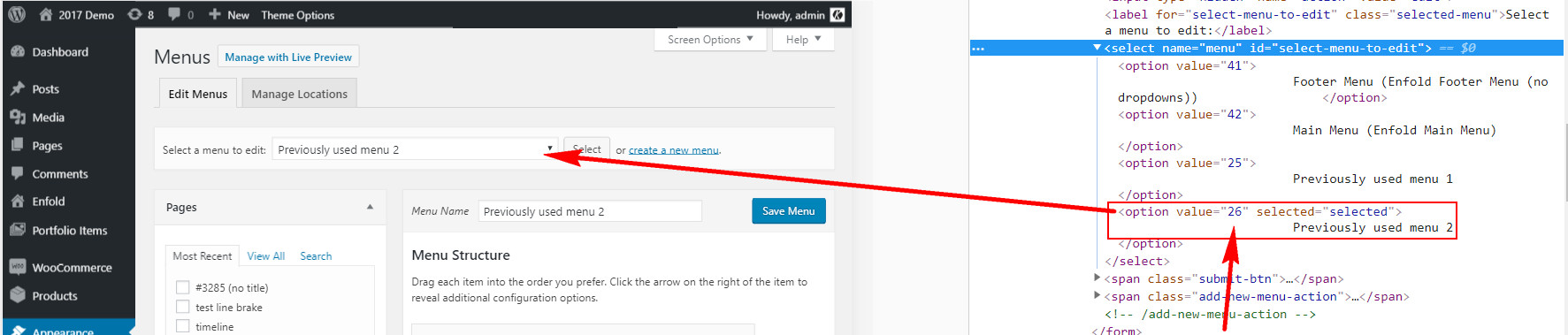The height and width of the screenshot is (335, 1568).
Task: Check the timeline page checkbox
Action: coord(183,326)
